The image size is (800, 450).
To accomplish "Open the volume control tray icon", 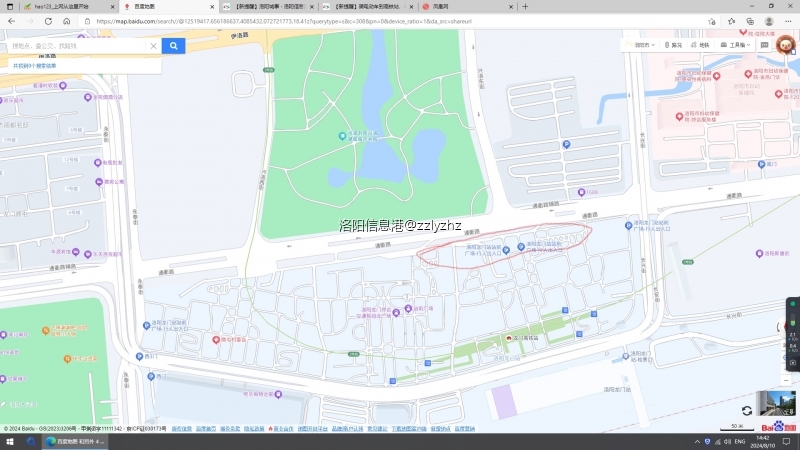I will tap(728, 442).
